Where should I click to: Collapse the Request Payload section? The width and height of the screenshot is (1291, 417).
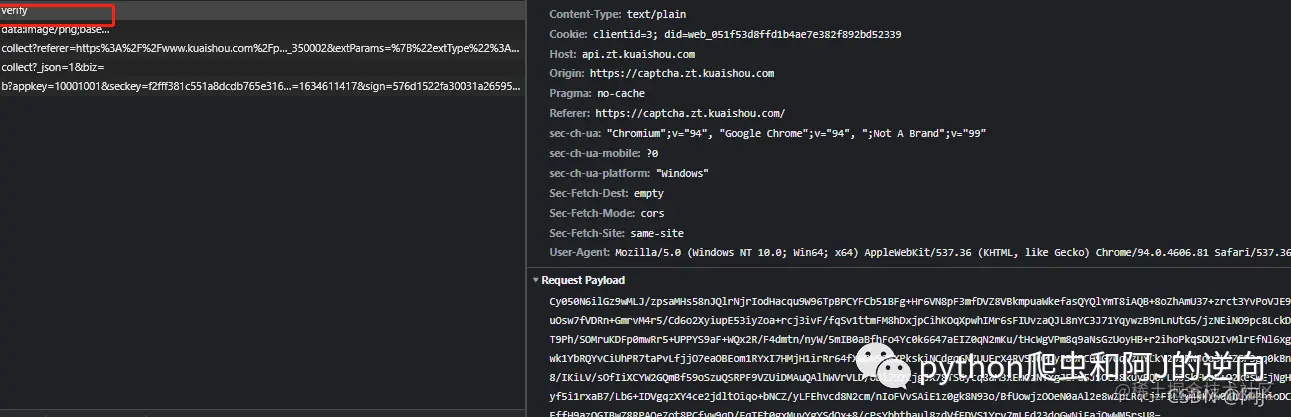point(536,281)
